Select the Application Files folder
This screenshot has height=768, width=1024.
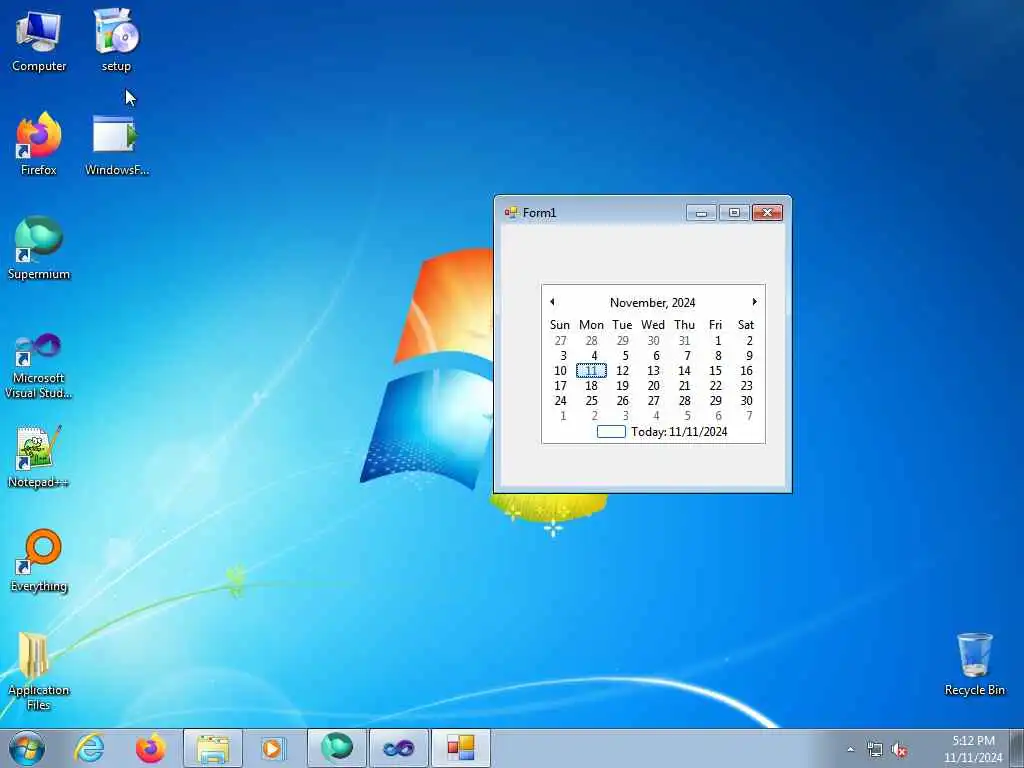[39, 671]
